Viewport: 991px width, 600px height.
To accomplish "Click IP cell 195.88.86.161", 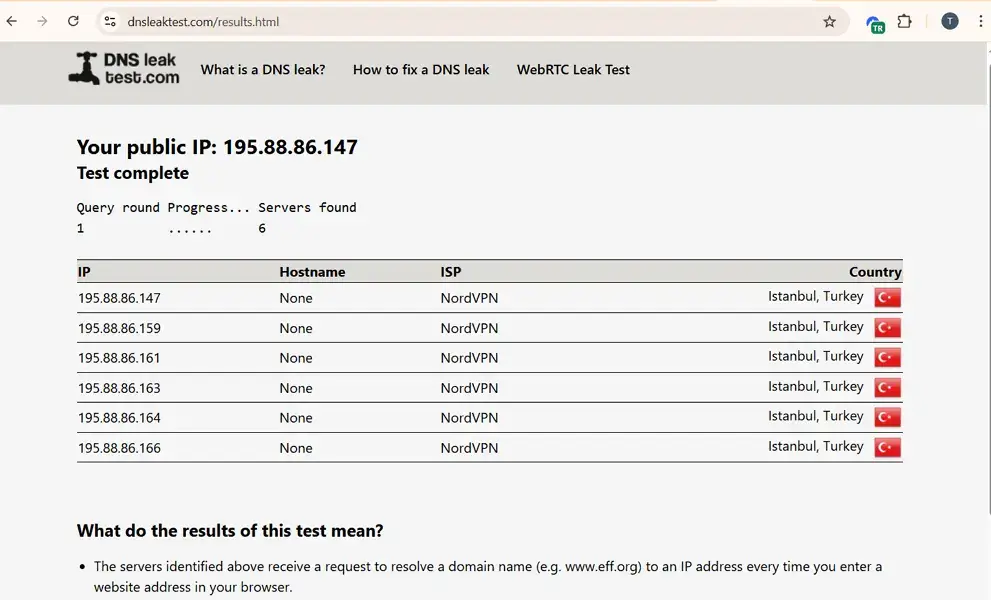I will pos(119,358).
